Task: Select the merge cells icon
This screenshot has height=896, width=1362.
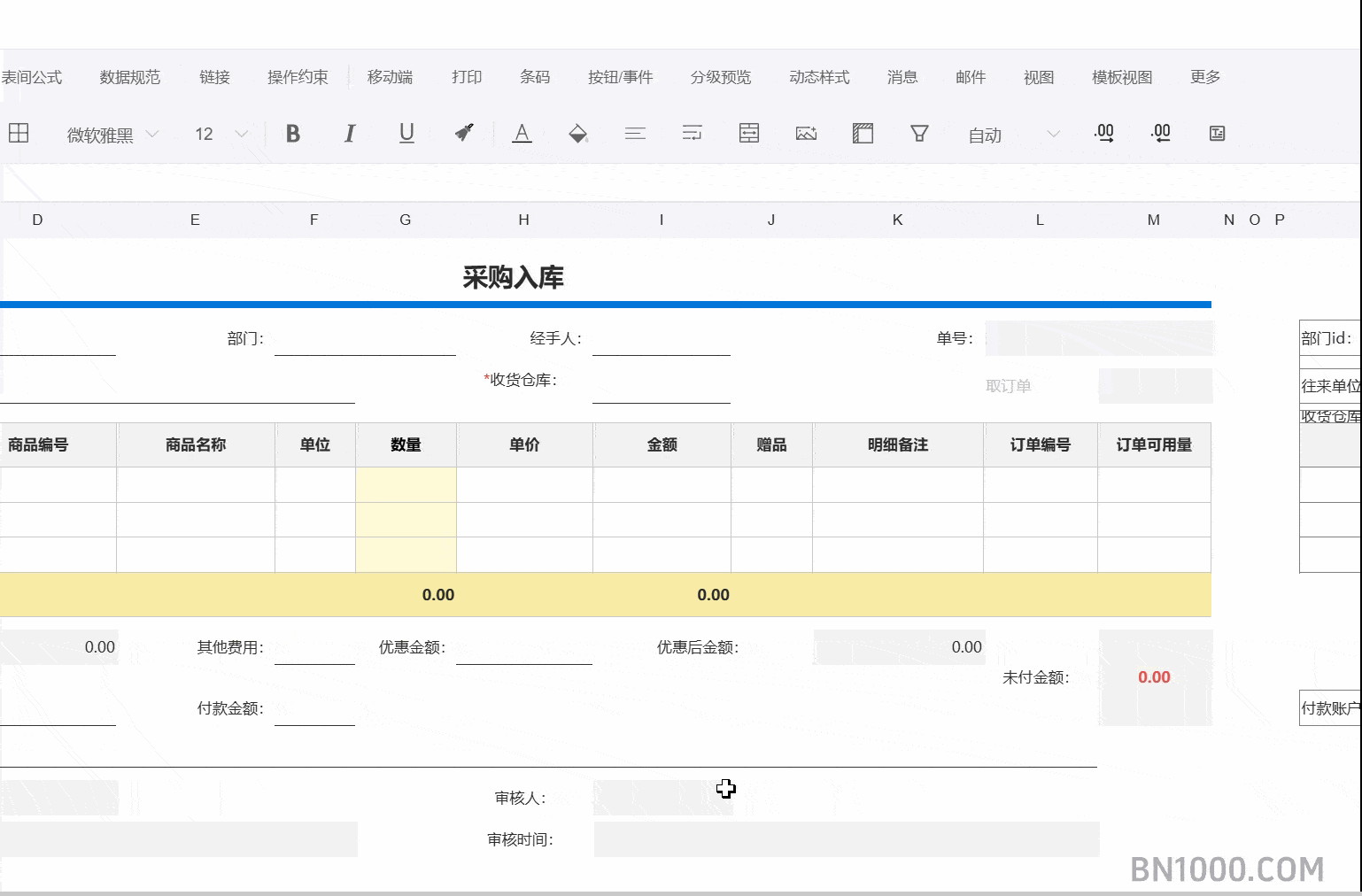Action: coord(749,134)
